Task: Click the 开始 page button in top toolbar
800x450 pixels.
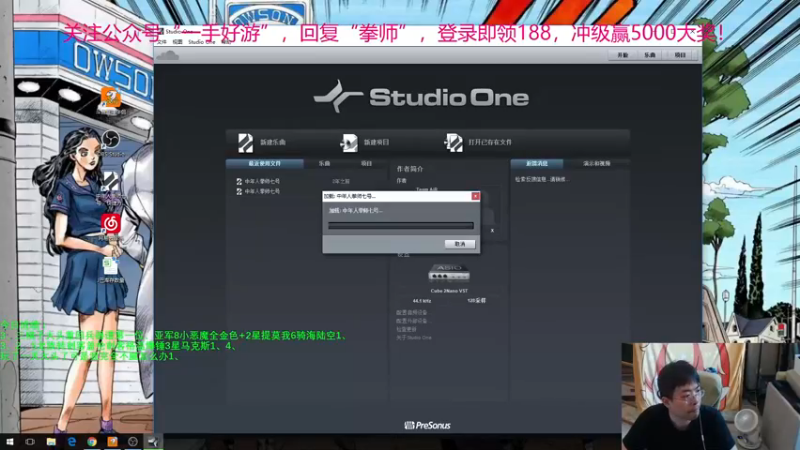Action: click(622, 55)
